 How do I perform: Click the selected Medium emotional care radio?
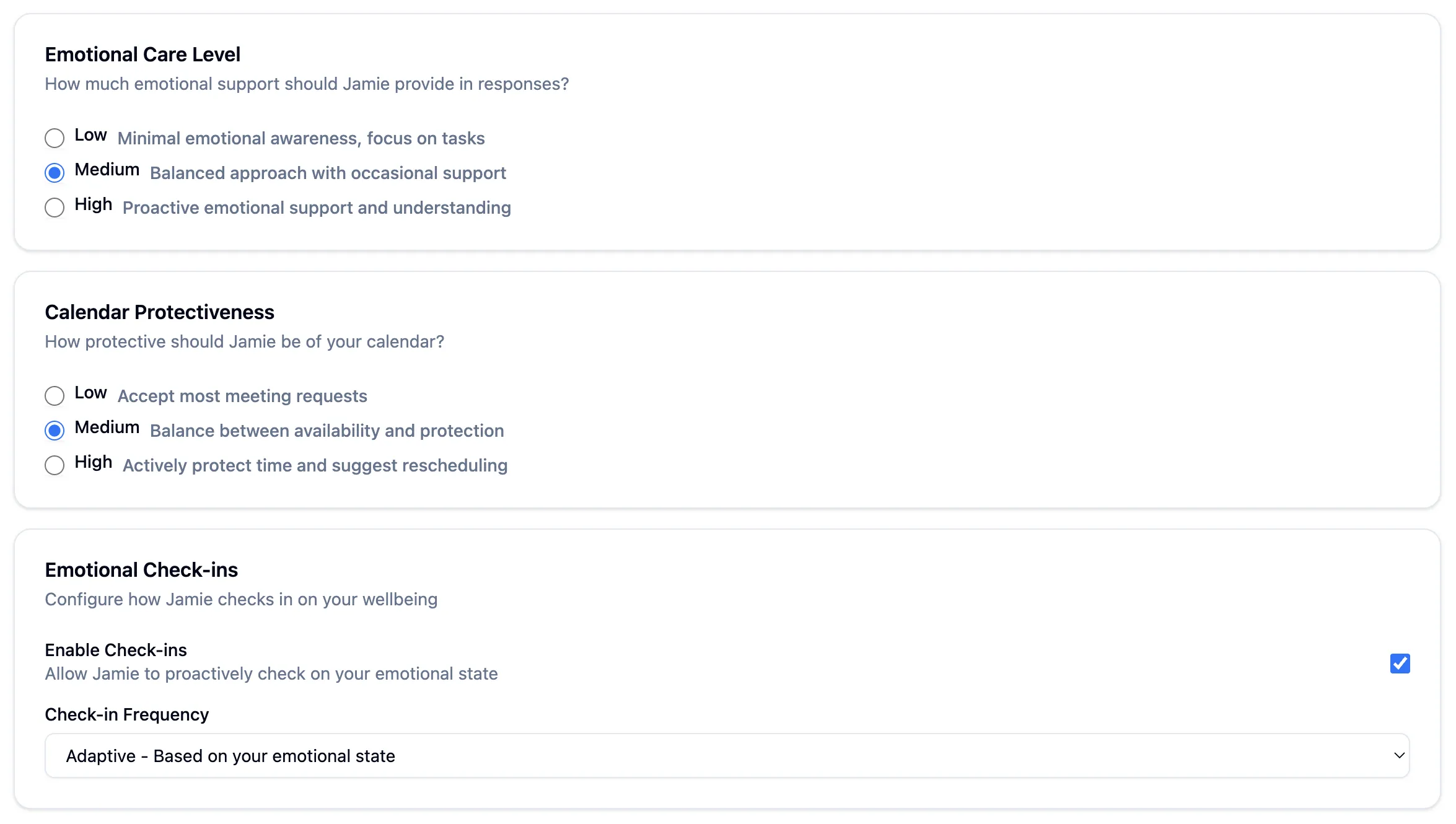pyautogui.click(x=55, y=173)
